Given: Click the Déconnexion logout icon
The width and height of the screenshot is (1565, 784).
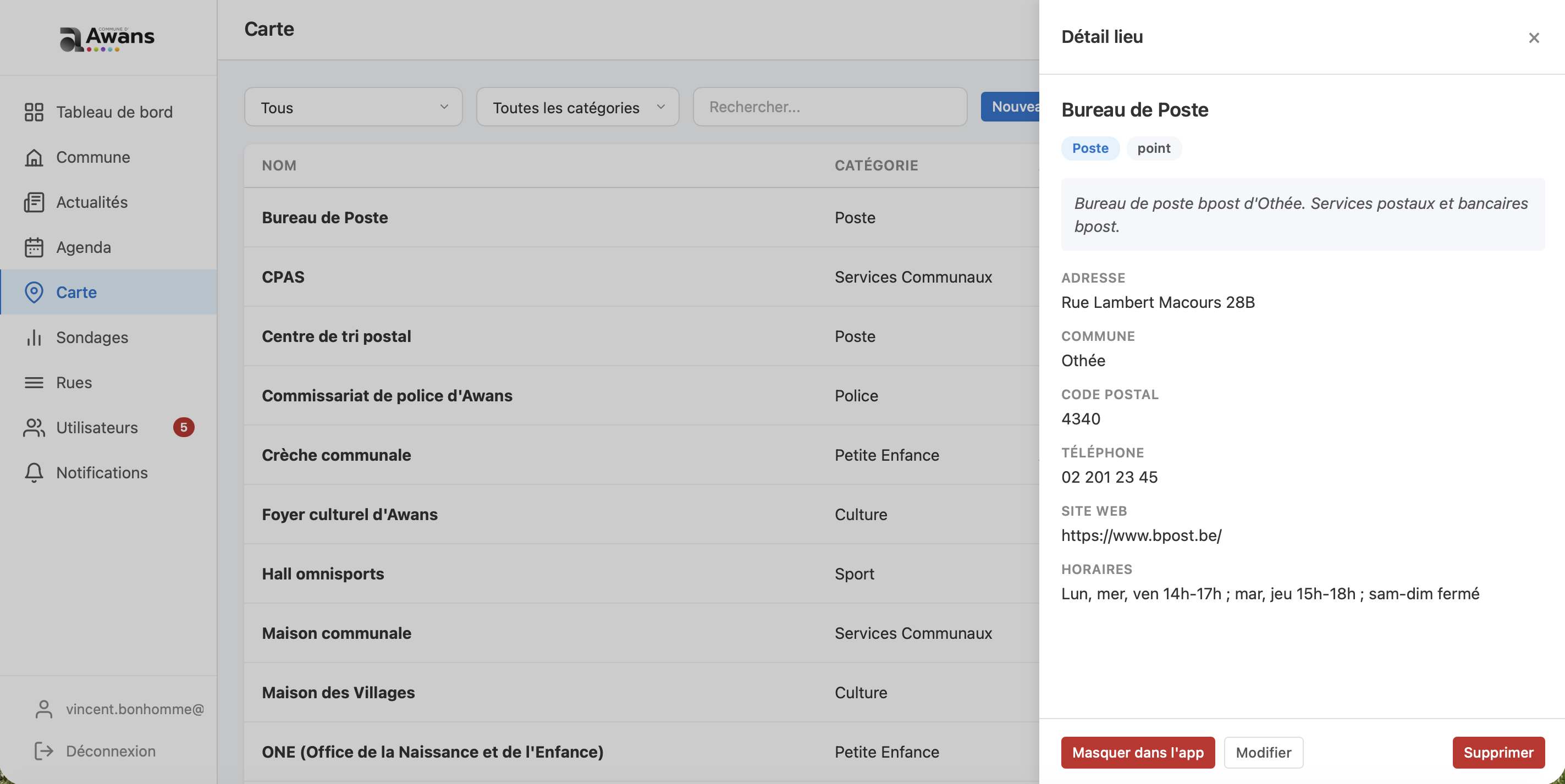Looking at the screenshot, I should (x=44, y=751).
